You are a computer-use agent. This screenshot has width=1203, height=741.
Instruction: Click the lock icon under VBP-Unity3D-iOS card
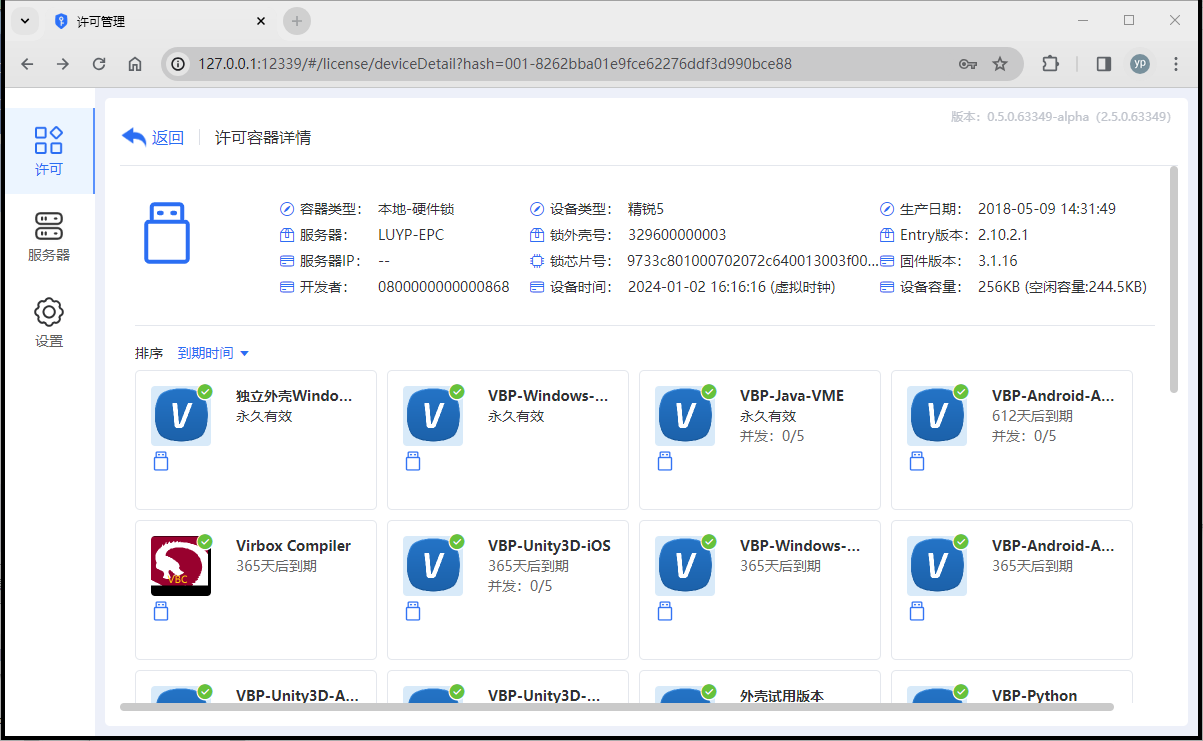coord(413,611)
